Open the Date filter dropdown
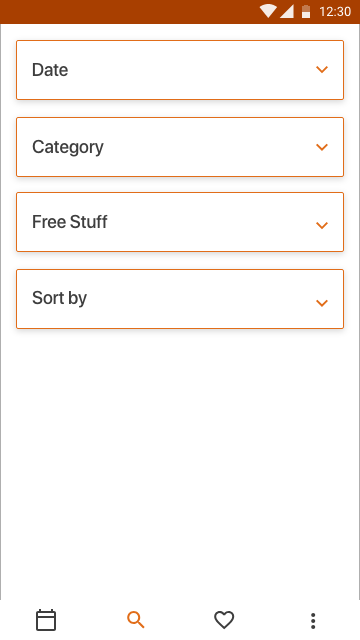The image size is (360, 640). [x=180, y=70]
